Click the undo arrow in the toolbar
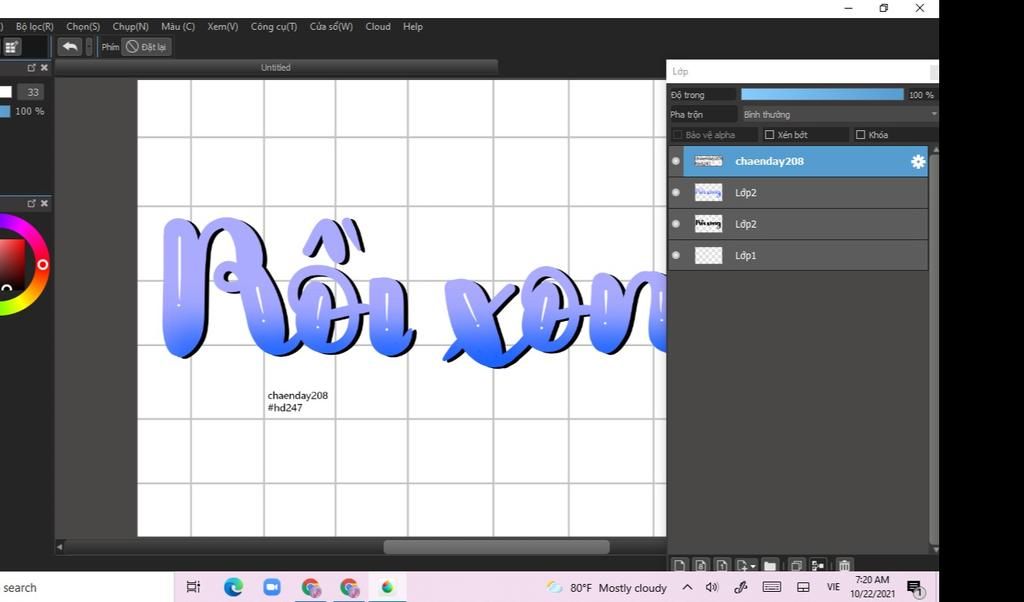 point(70,46)
